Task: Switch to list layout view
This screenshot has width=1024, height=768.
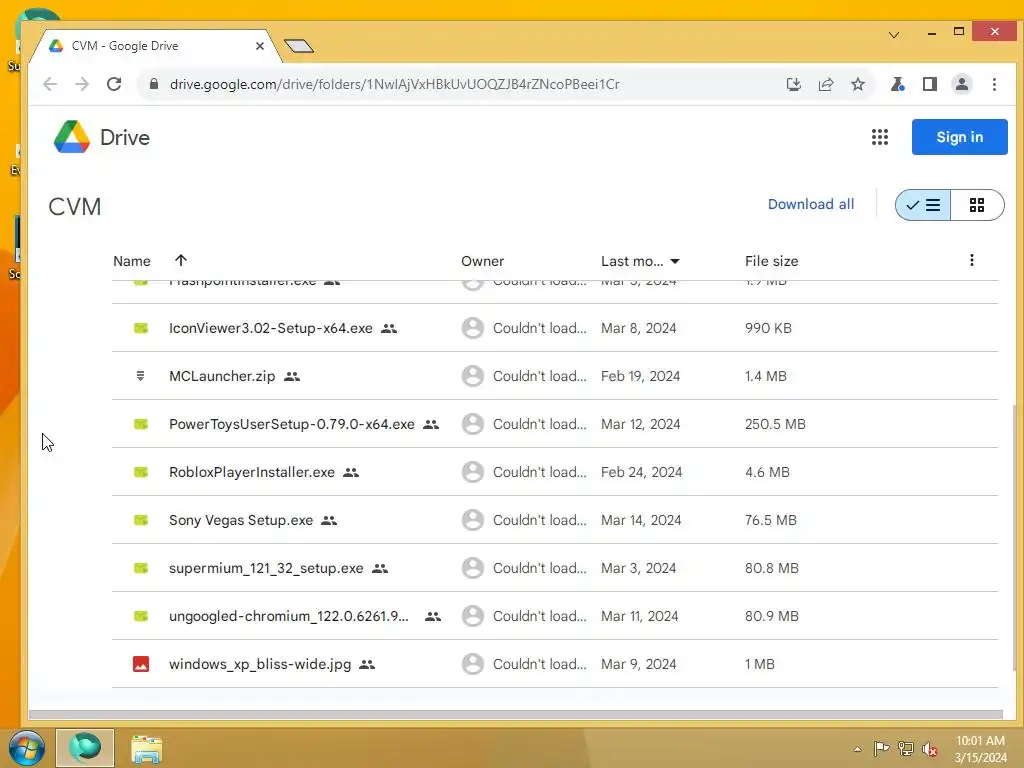Action: [x=923, y=205]
